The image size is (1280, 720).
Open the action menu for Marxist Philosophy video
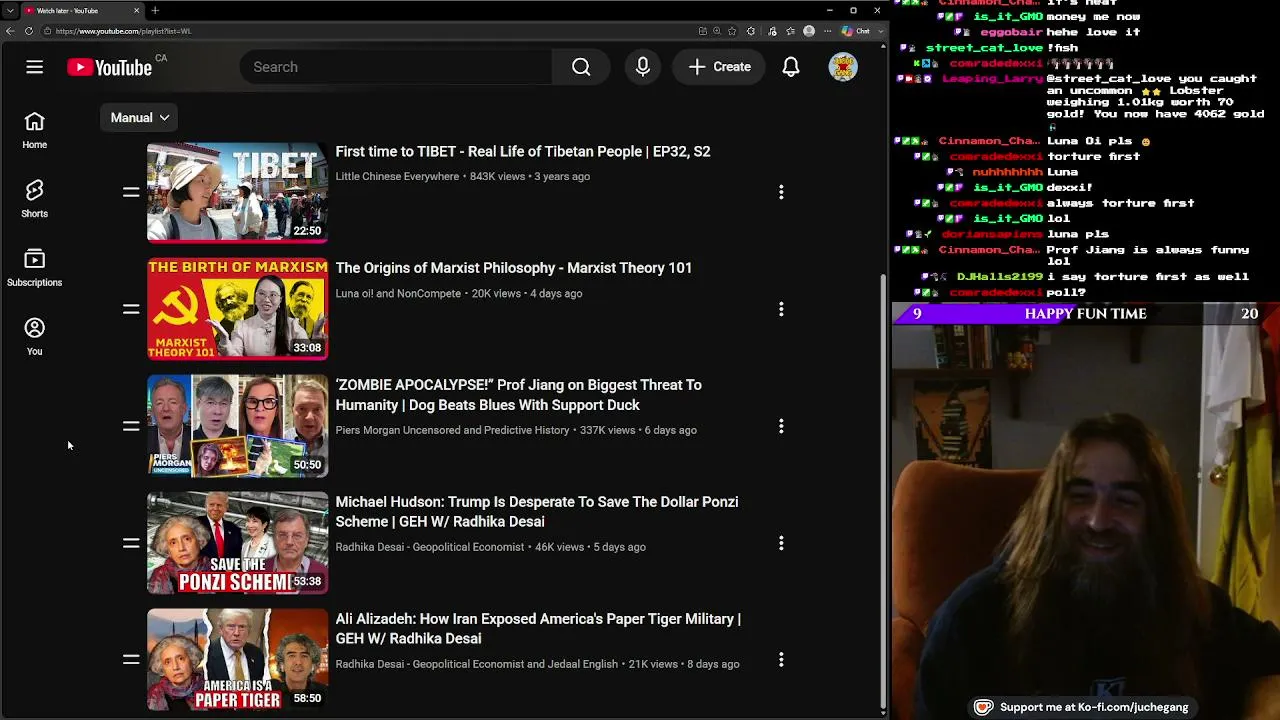click(781, 309)
